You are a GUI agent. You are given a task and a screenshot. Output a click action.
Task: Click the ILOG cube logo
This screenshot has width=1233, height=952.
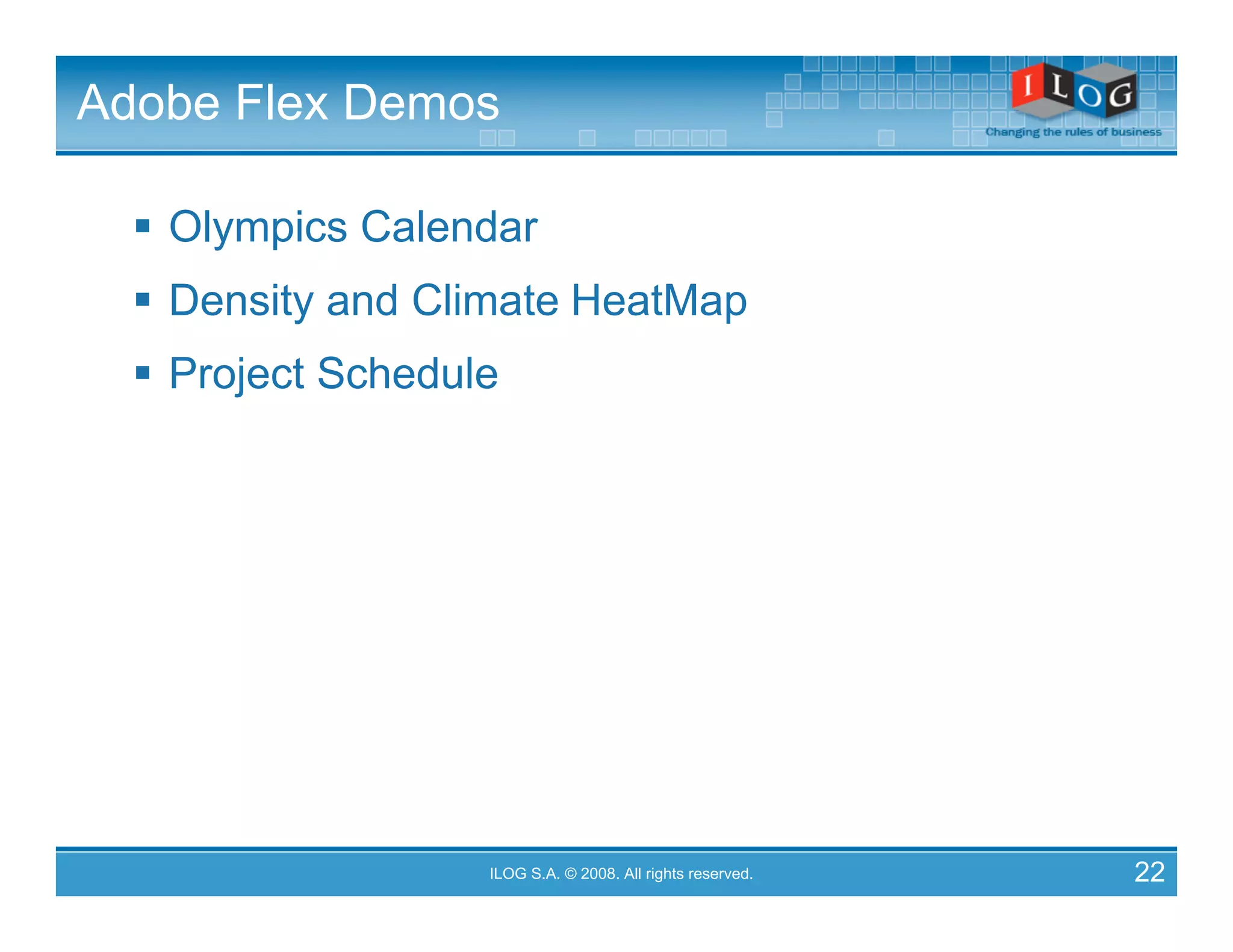[1073, 91]
